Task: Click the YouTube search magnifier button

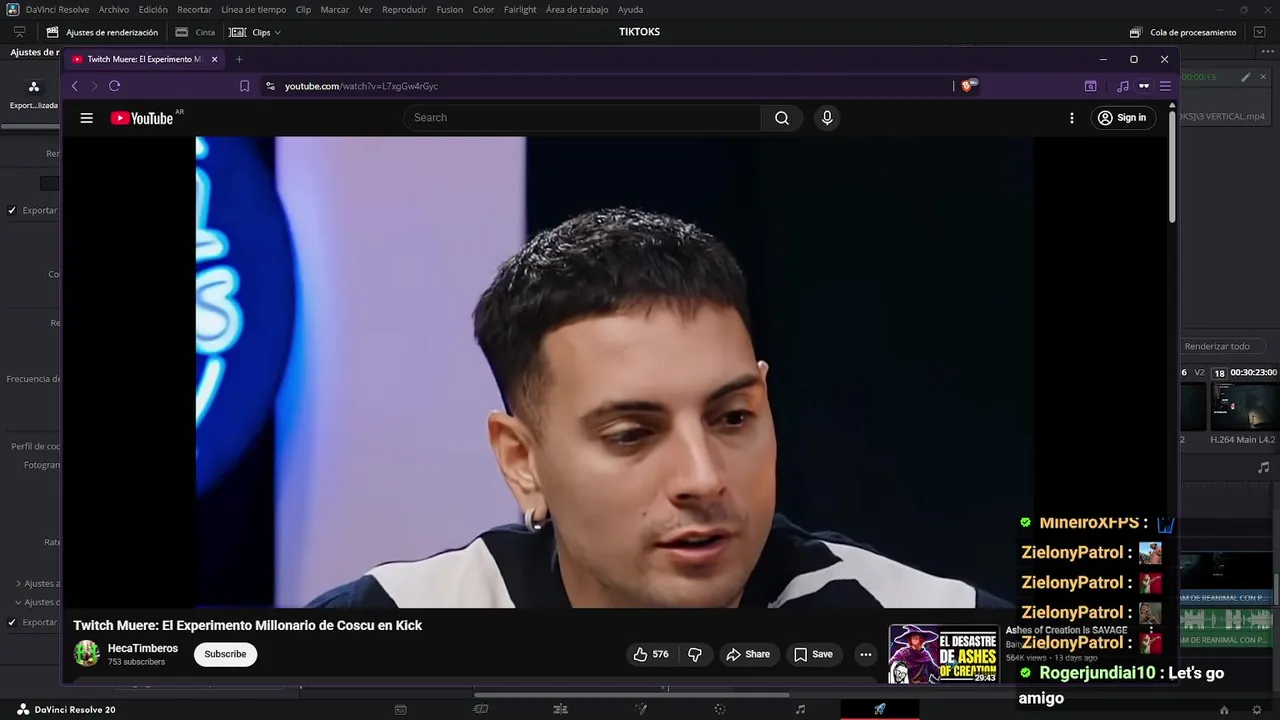Action: [x=782, y=118]
